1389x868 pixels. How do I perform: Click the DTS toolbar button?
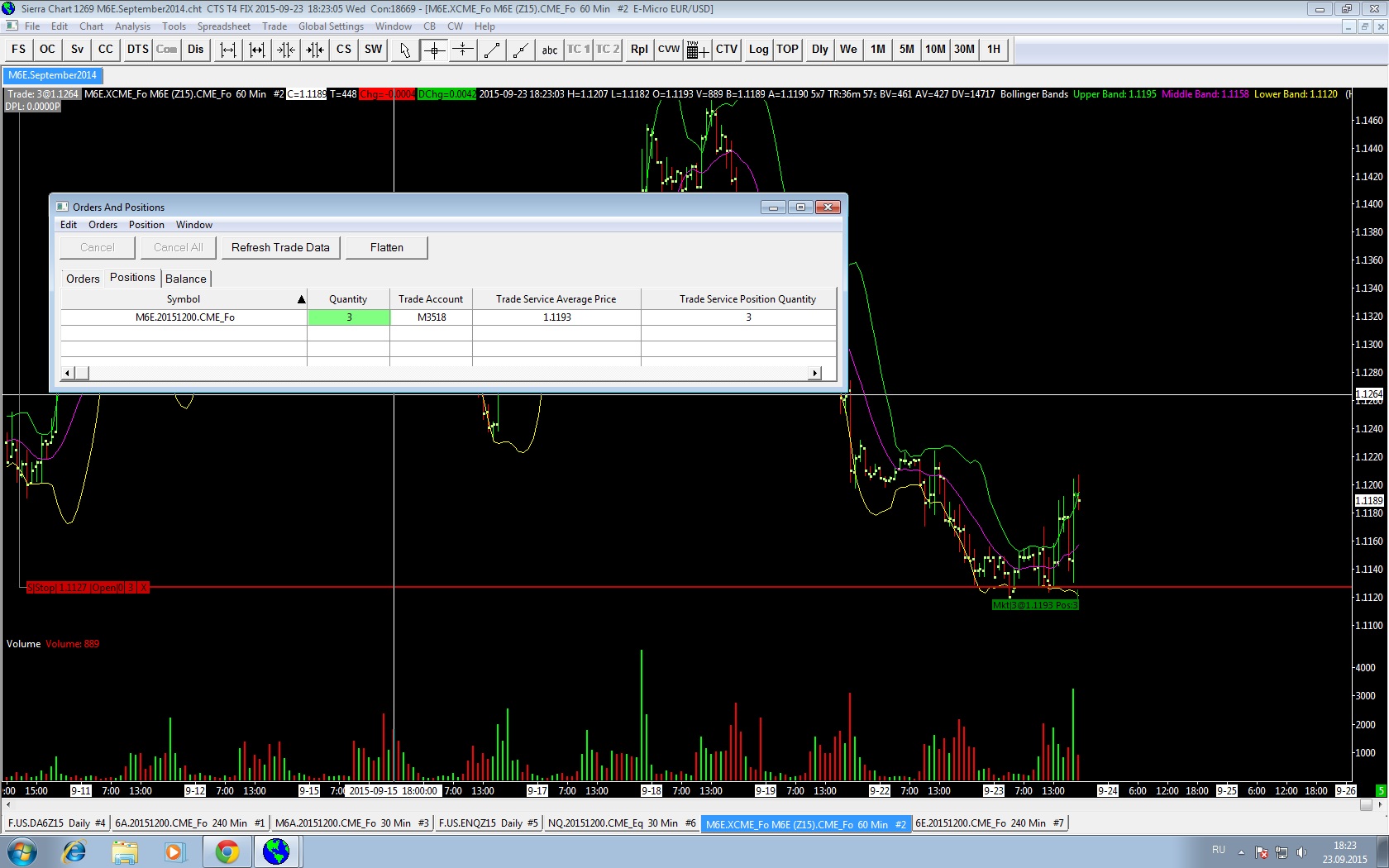pos(137,50)
